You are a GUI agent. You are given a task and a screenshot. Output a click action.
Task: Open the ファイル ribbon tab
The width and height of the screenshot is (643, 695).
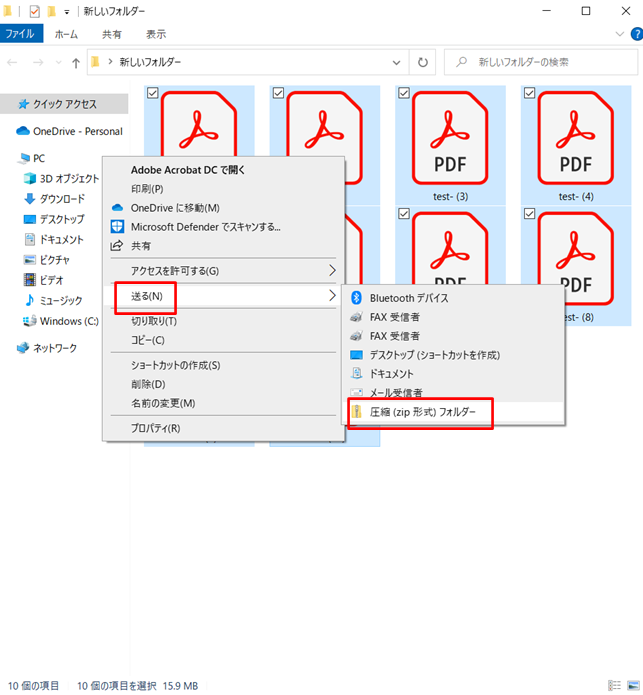pos(20,34)
